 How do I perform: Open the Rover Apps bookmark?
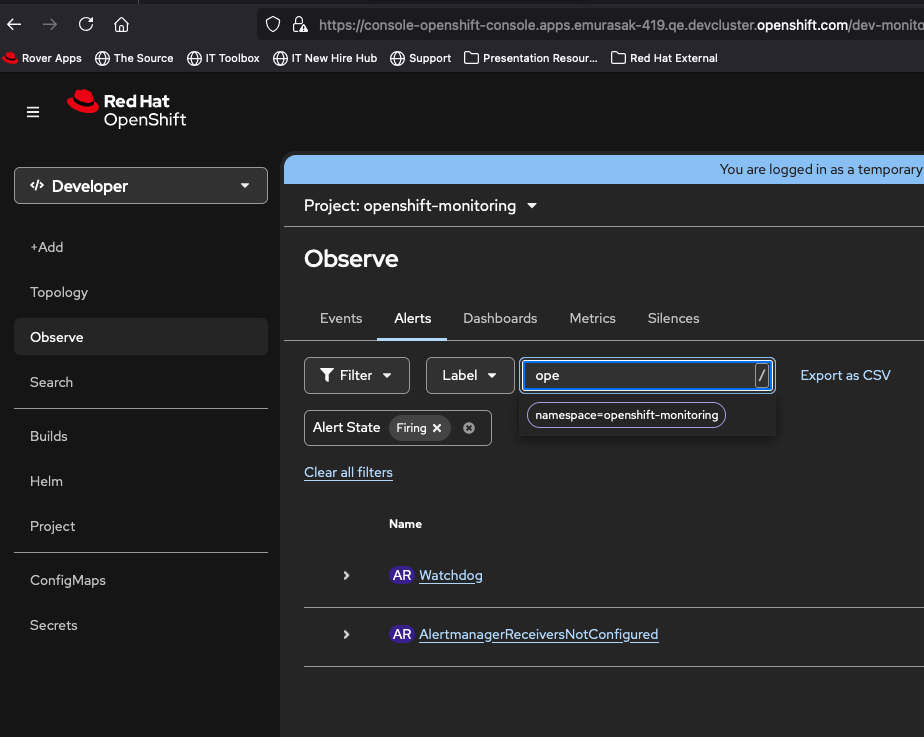pos(43,58)
